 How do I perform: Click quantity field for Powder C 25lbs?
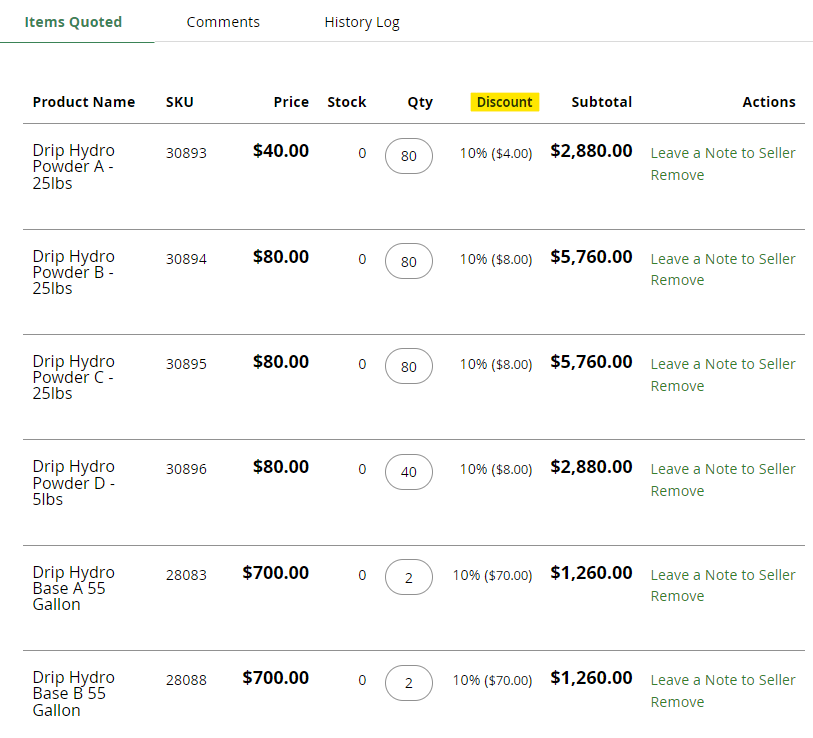point(409,367)
